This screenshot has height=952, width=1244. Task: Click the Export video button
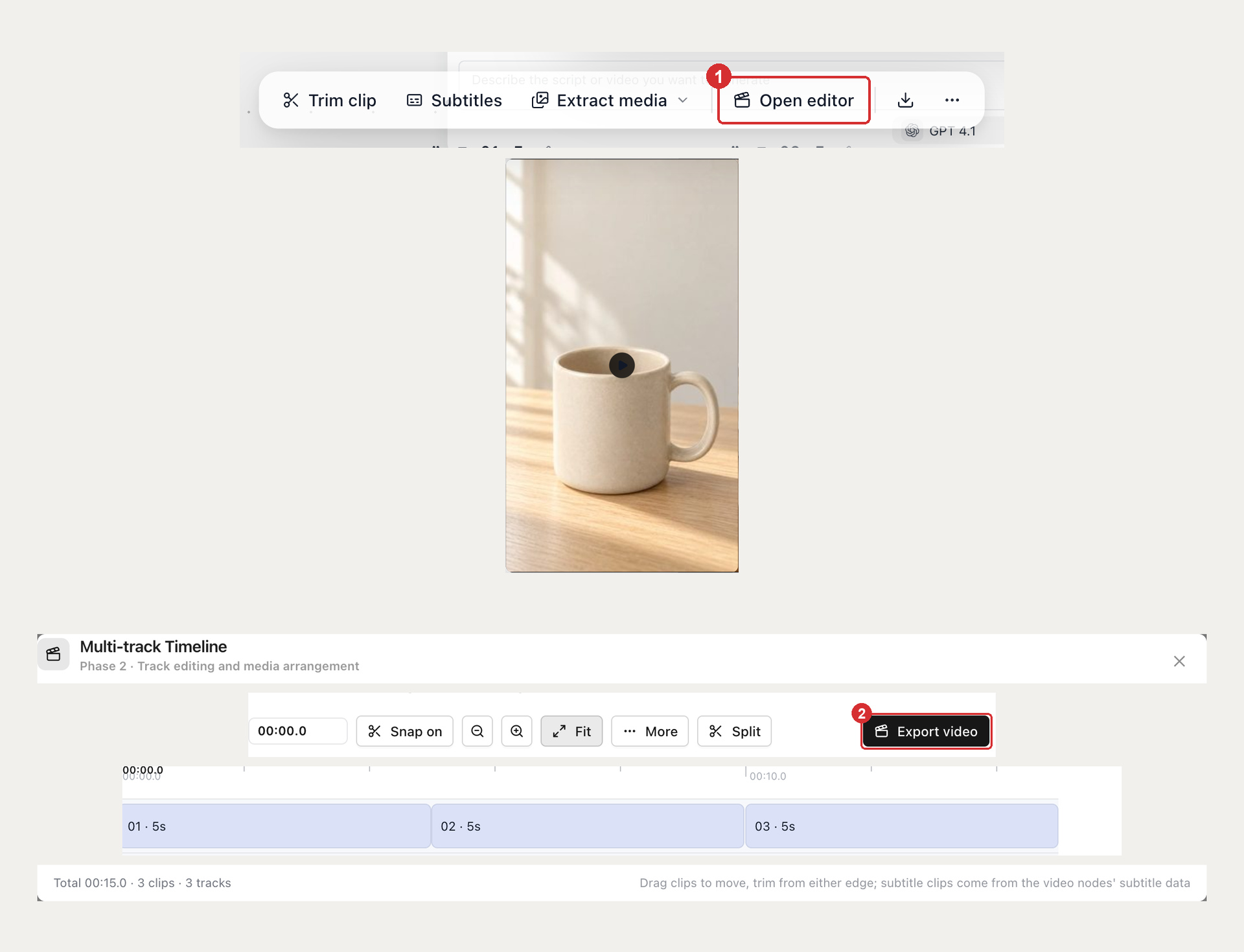[926, 732]
